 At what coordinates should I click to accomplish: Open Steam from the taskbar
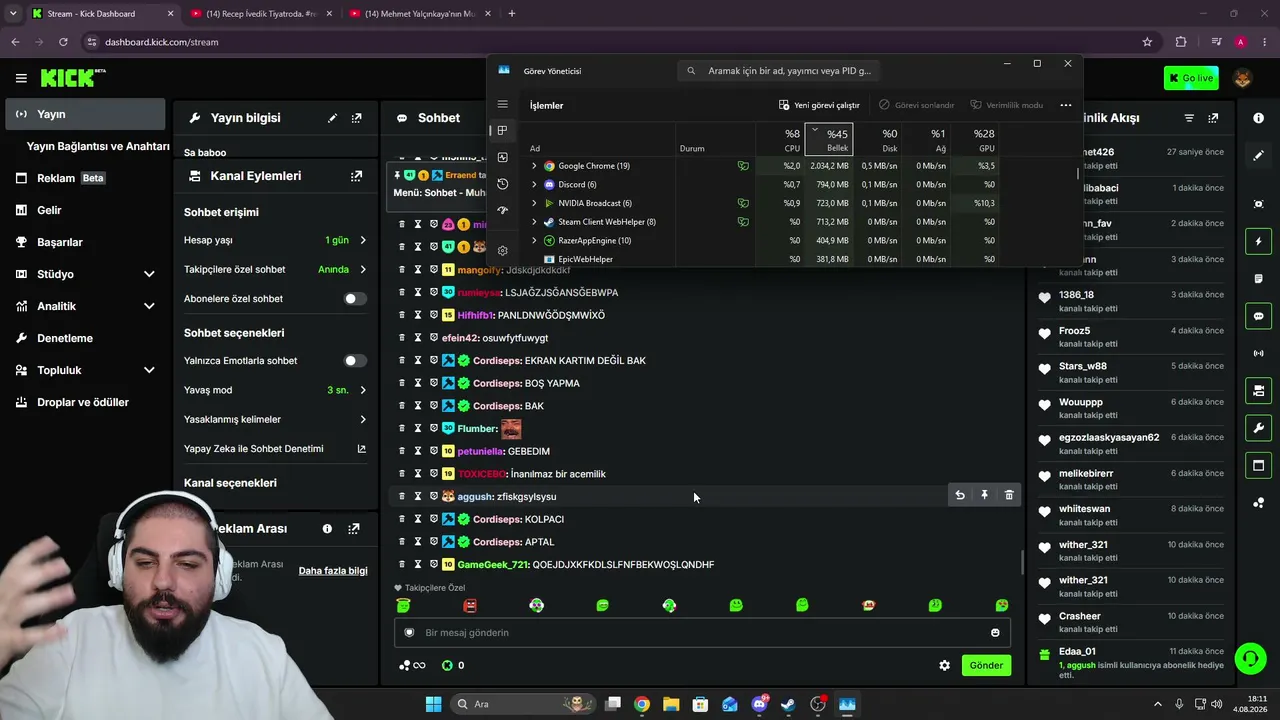(788, 704)
